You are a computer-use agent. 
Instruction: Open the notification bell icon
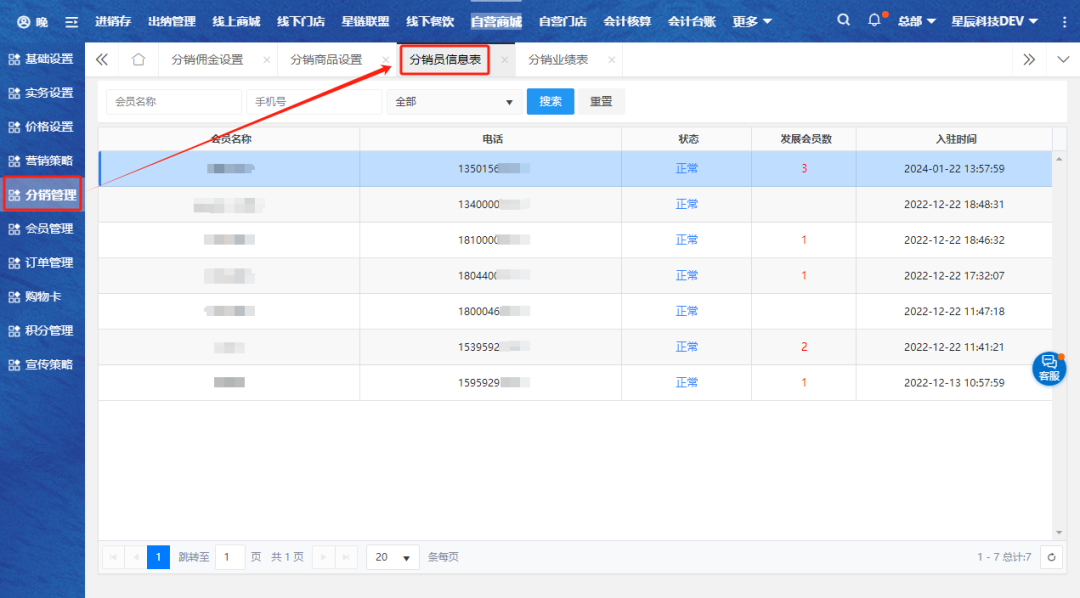874,20
